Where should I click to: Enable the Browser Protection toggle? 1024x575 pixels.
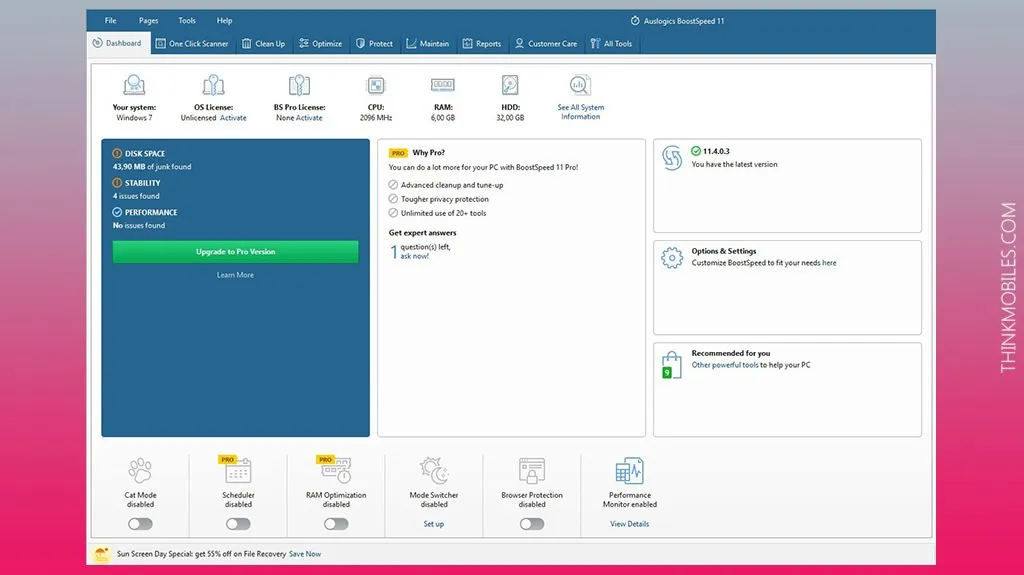[532, 523]
